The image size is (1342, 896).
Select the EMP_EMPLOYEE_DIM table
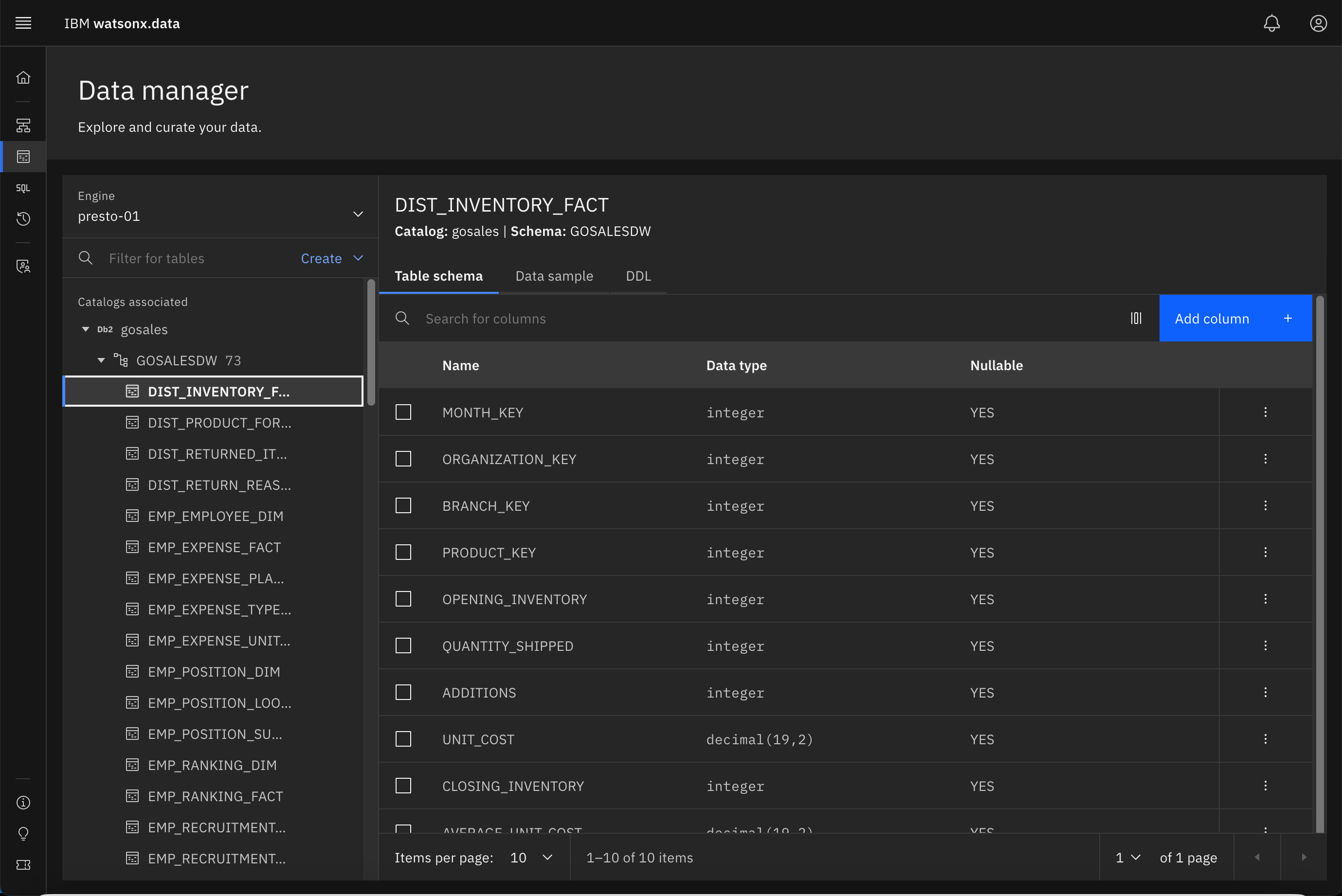point(213,516)
